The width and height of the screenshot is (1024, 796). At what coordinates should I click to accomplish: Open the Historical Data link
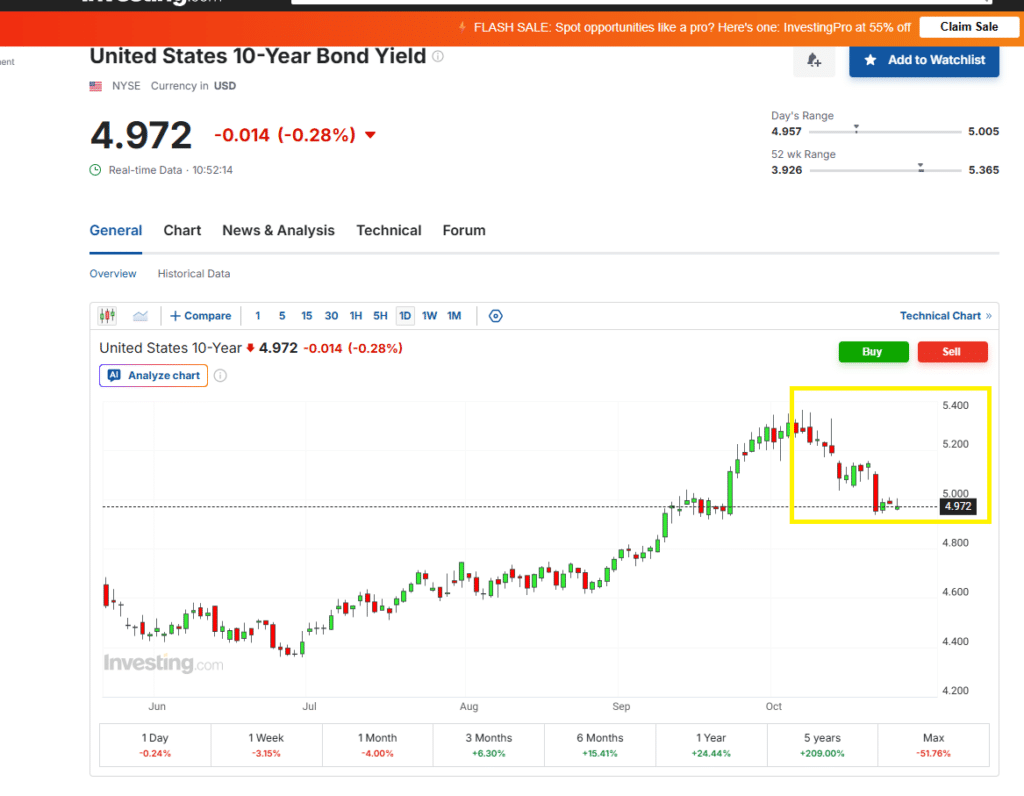[x=194, y=274]
